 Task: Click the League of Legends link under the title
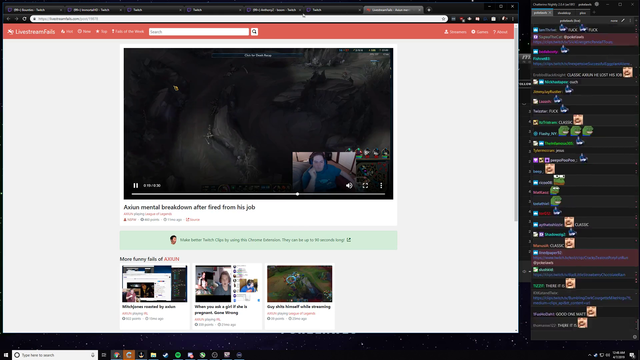coord(158,214)
